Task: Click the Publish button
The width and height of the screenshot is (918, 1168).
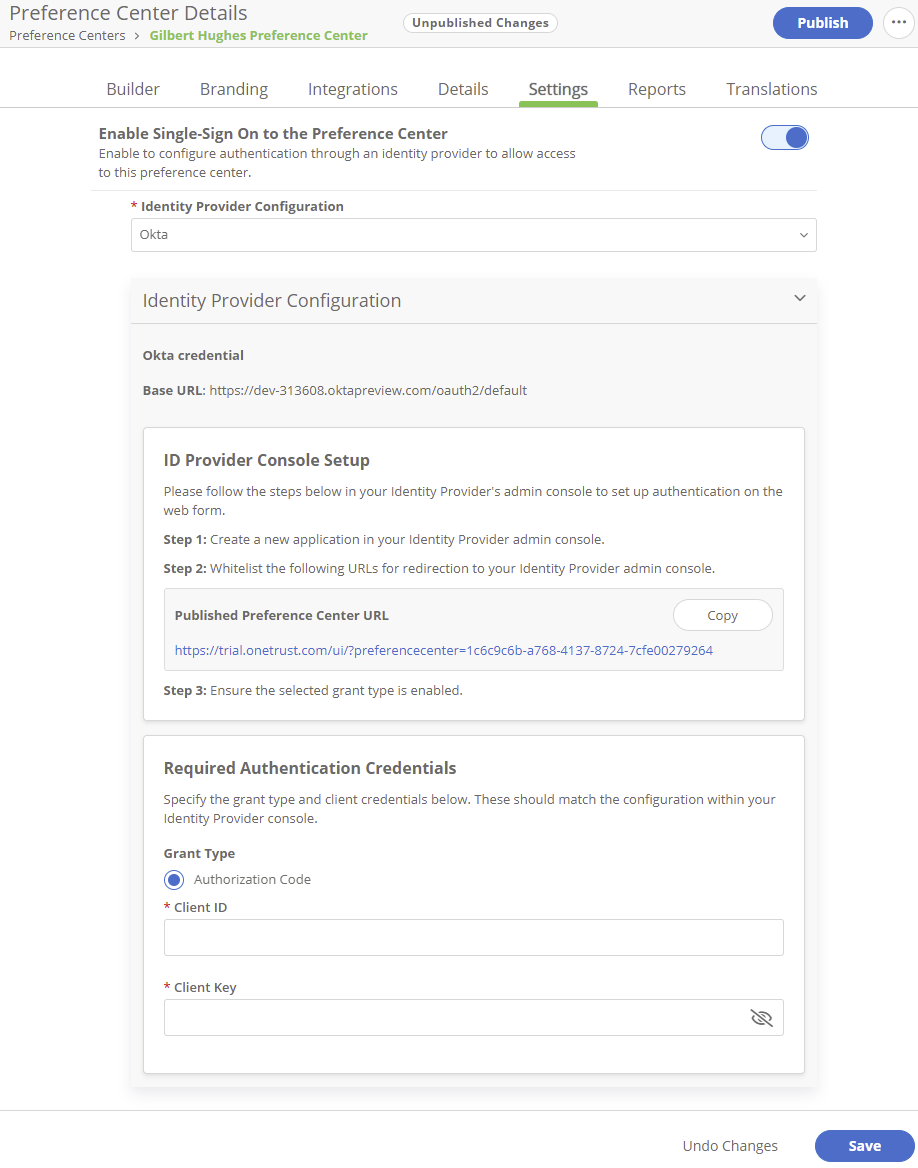Action: click(x=822, y=23)
